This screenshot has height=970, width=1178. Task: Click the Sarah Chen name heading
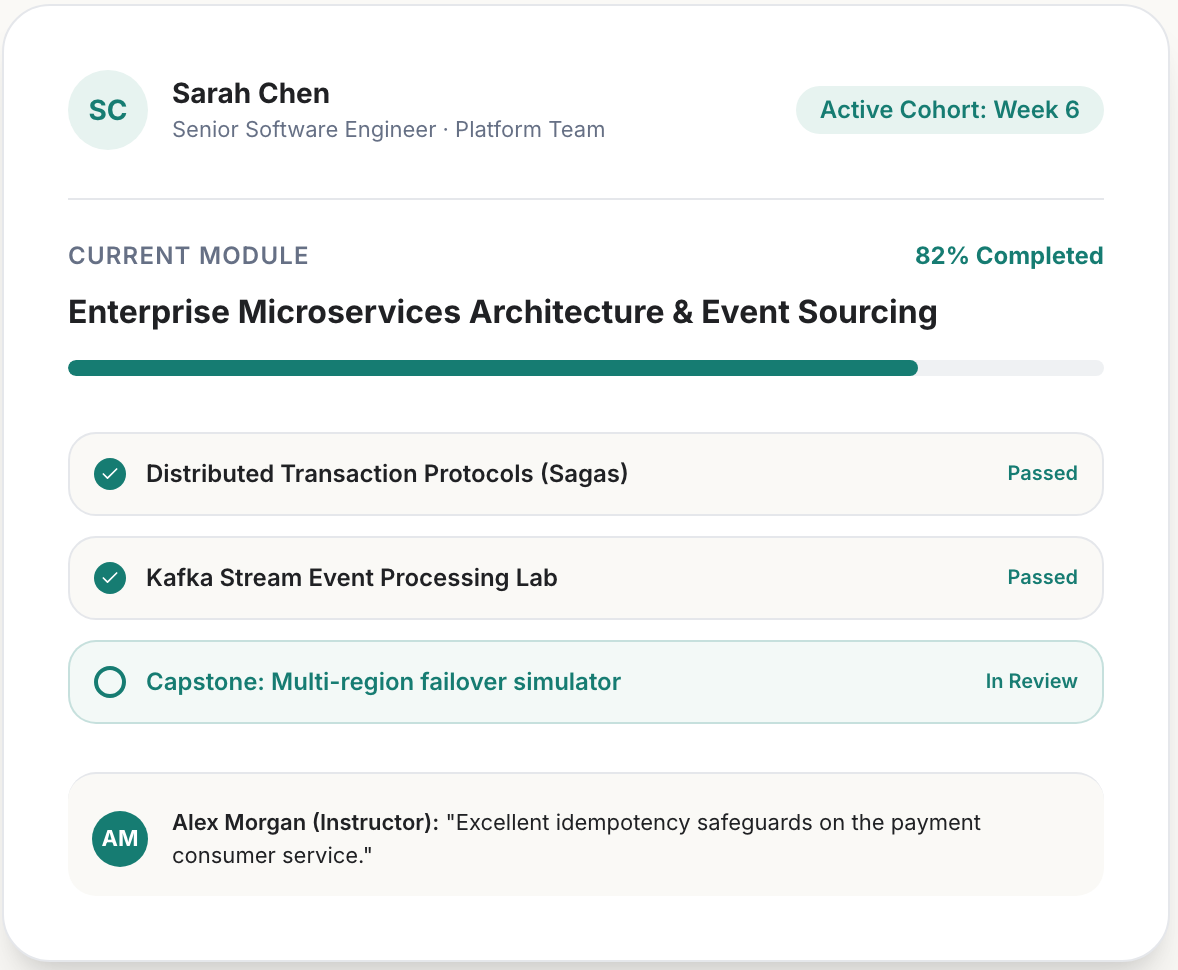(x=251, y=94)
